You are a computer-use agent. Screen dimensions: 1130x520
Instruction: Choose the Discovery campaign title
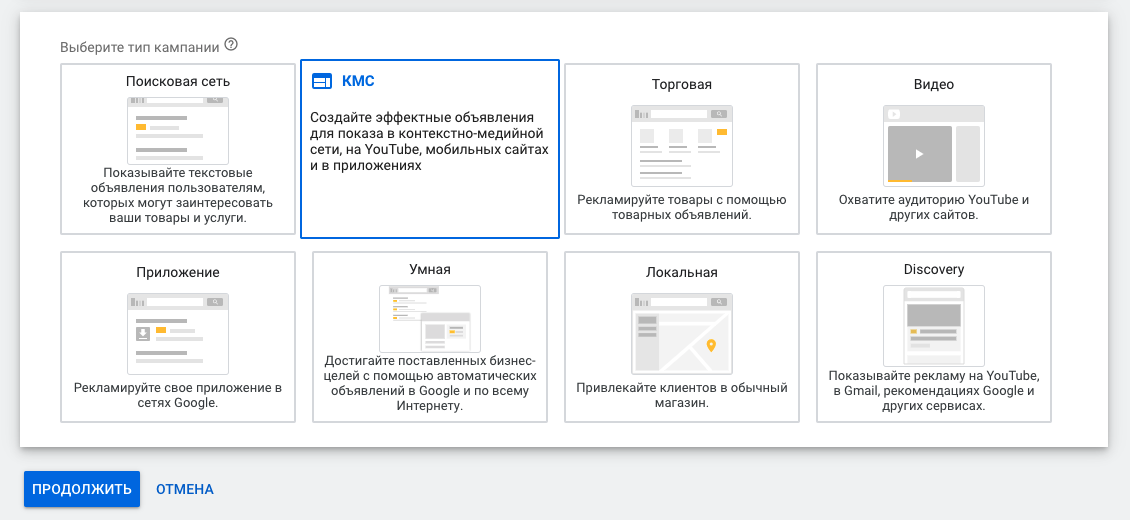click(x=933, y=269)
